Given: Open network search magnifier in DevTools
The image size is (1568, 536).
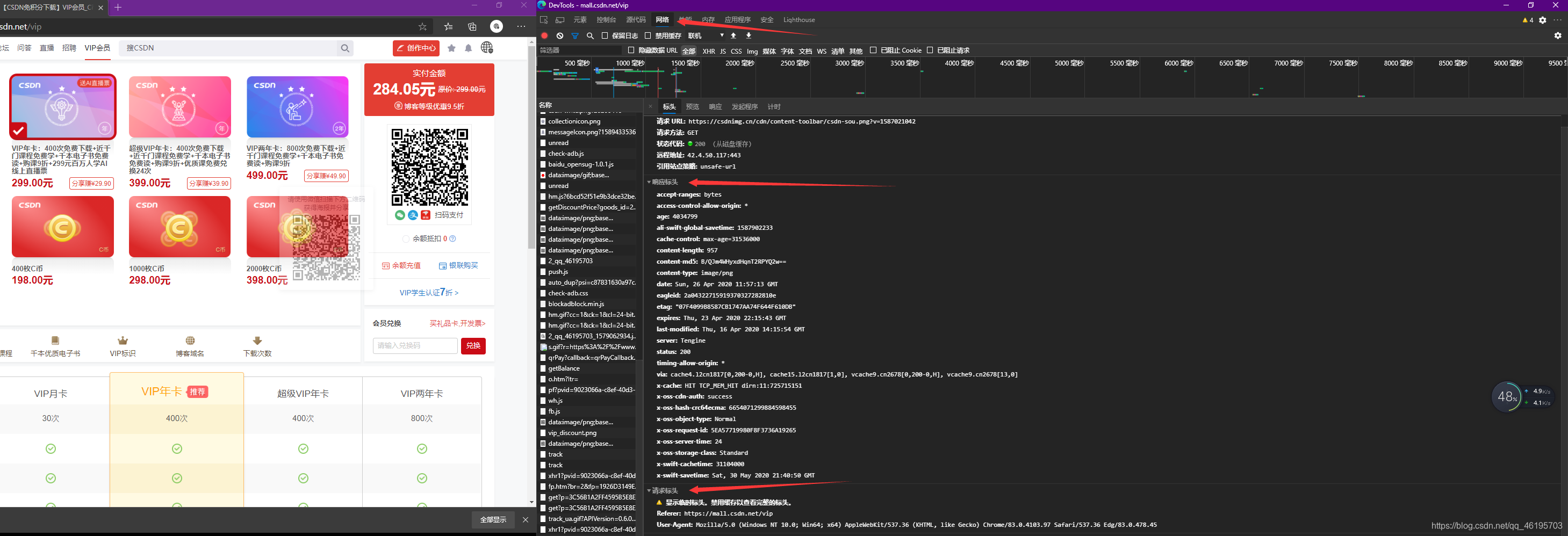Looking at the screenshot, I should [x=590, y=36].
